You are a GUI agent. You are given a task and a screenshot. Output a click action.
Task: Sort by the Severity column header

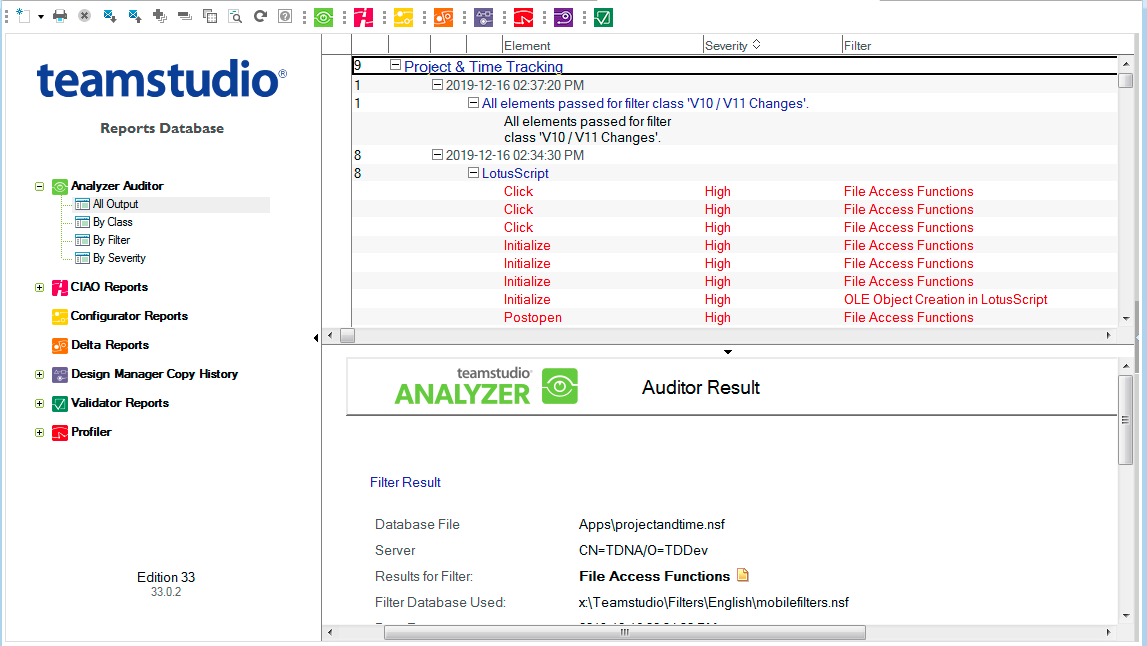click(x=772, y=45)
